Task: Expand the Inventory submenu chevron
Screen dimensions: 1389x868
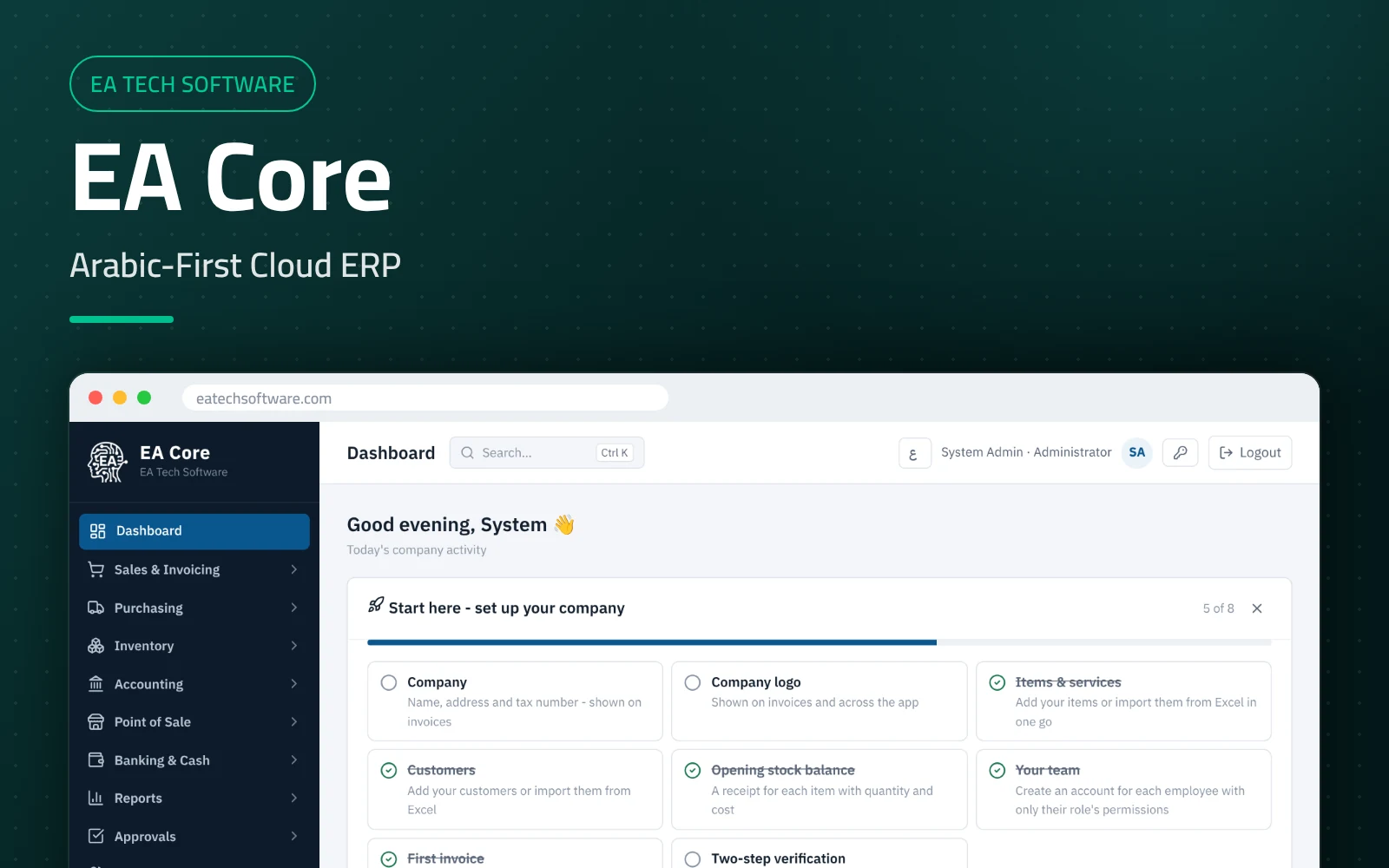Action: (x=294, y=646)
